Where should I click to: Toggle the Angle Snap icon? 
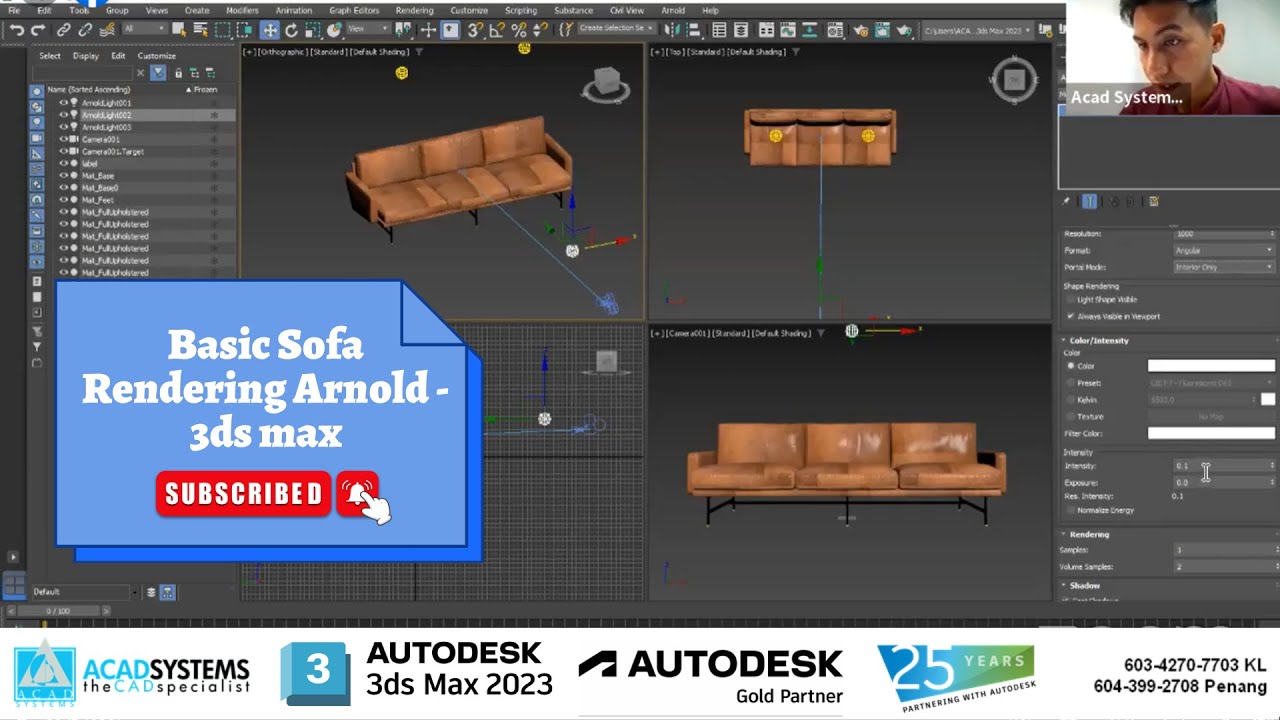point(497,30)
